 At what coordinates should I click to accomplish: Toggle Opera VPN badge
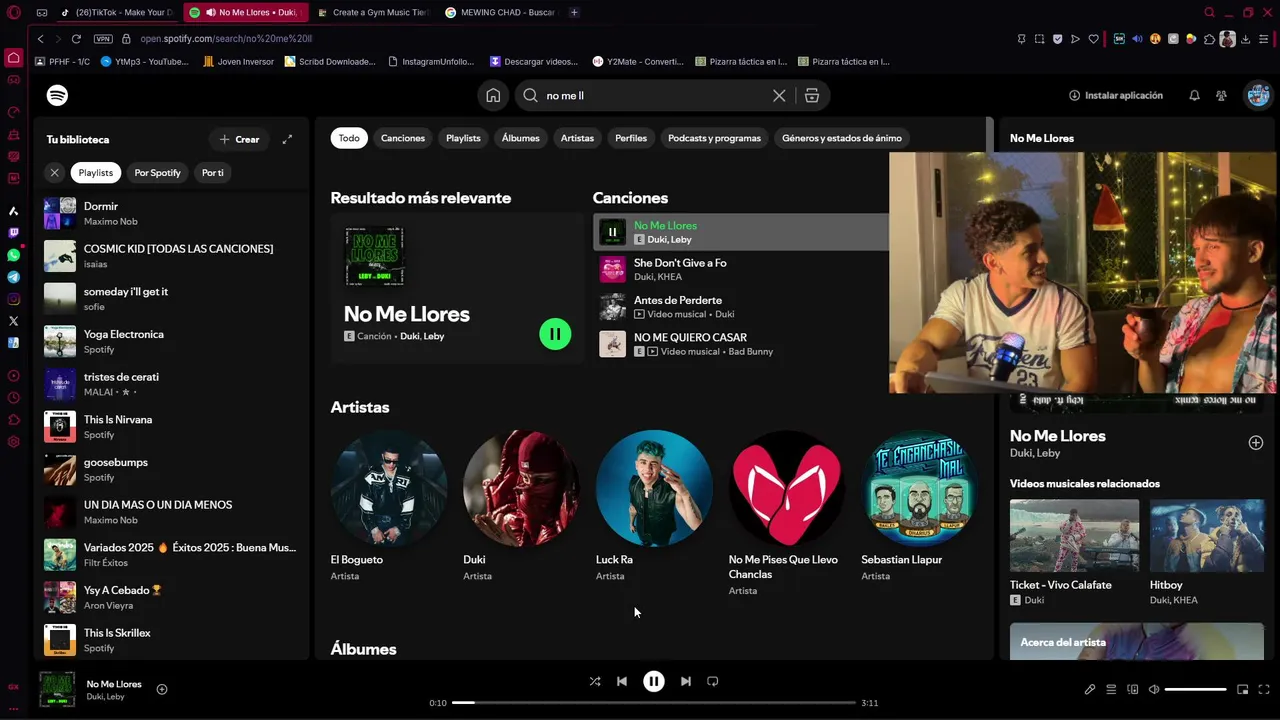click(103, 38)
